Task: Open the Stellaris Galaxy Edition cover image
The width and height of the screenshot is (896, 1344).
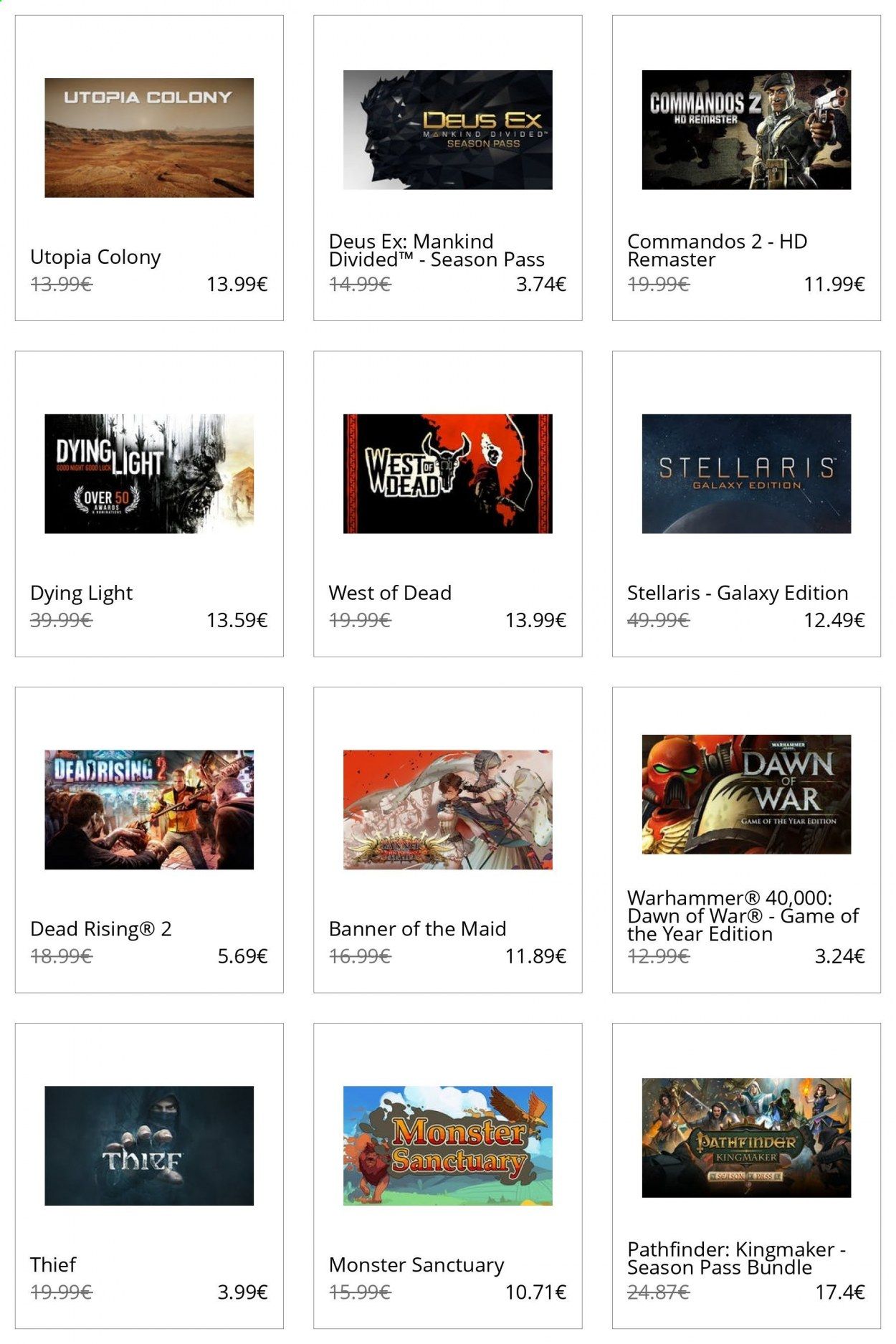Action: click(746, 474)
